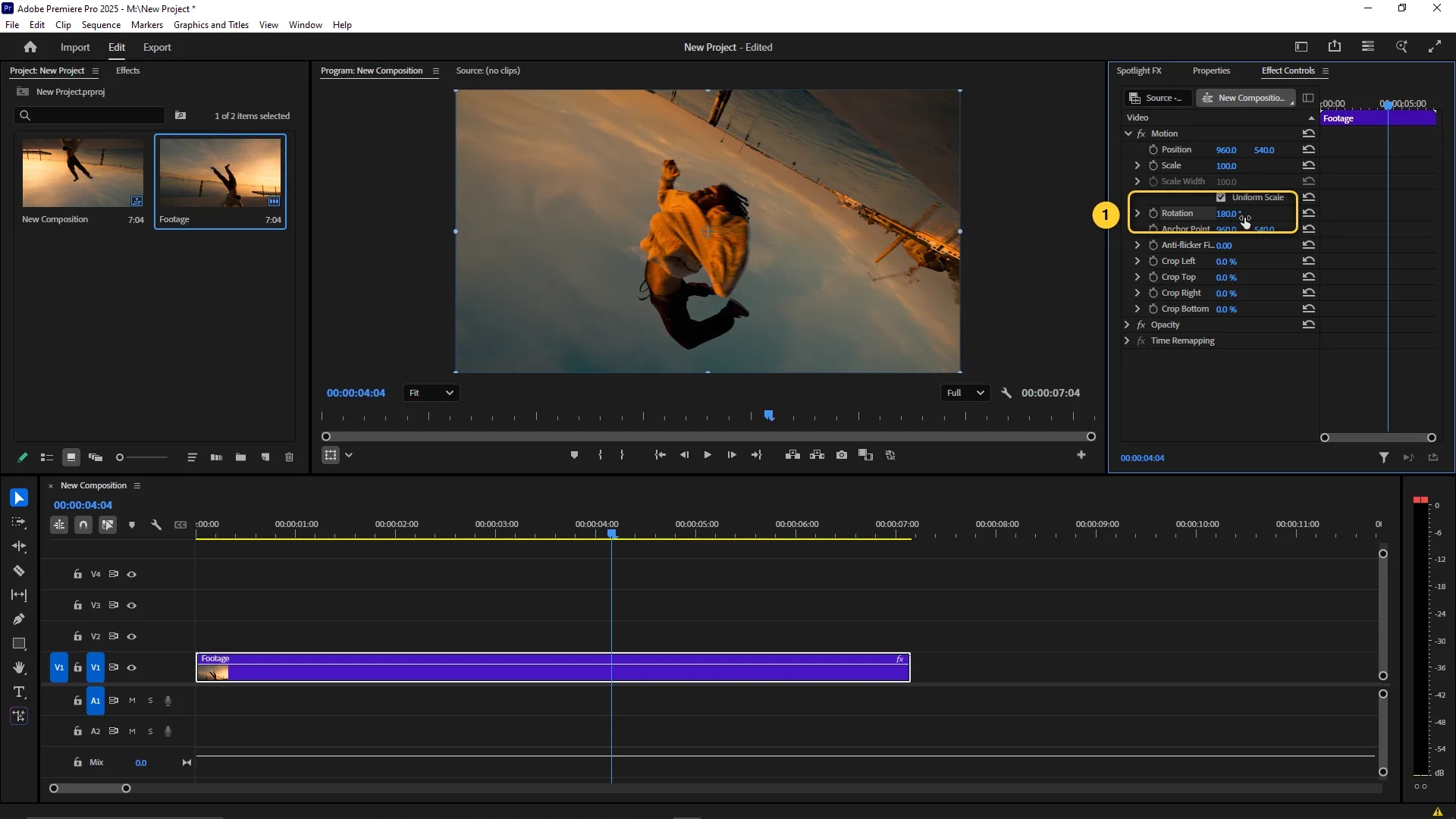This screenshot has height=819, width=1456.
Task: Click Mark Out bracket icon
Action: point(622,455)
